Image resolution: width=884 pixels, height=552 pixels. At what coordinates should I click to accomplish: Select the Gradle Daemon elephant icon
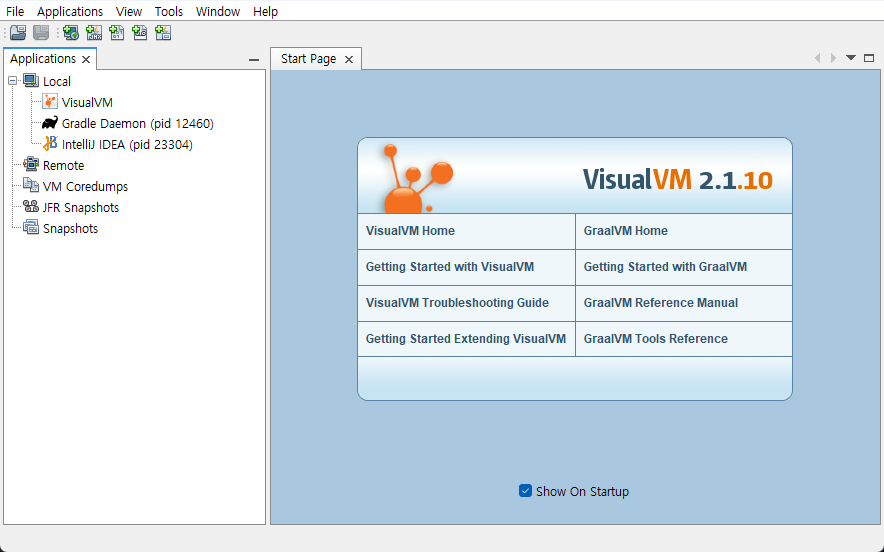click(50, 123)
